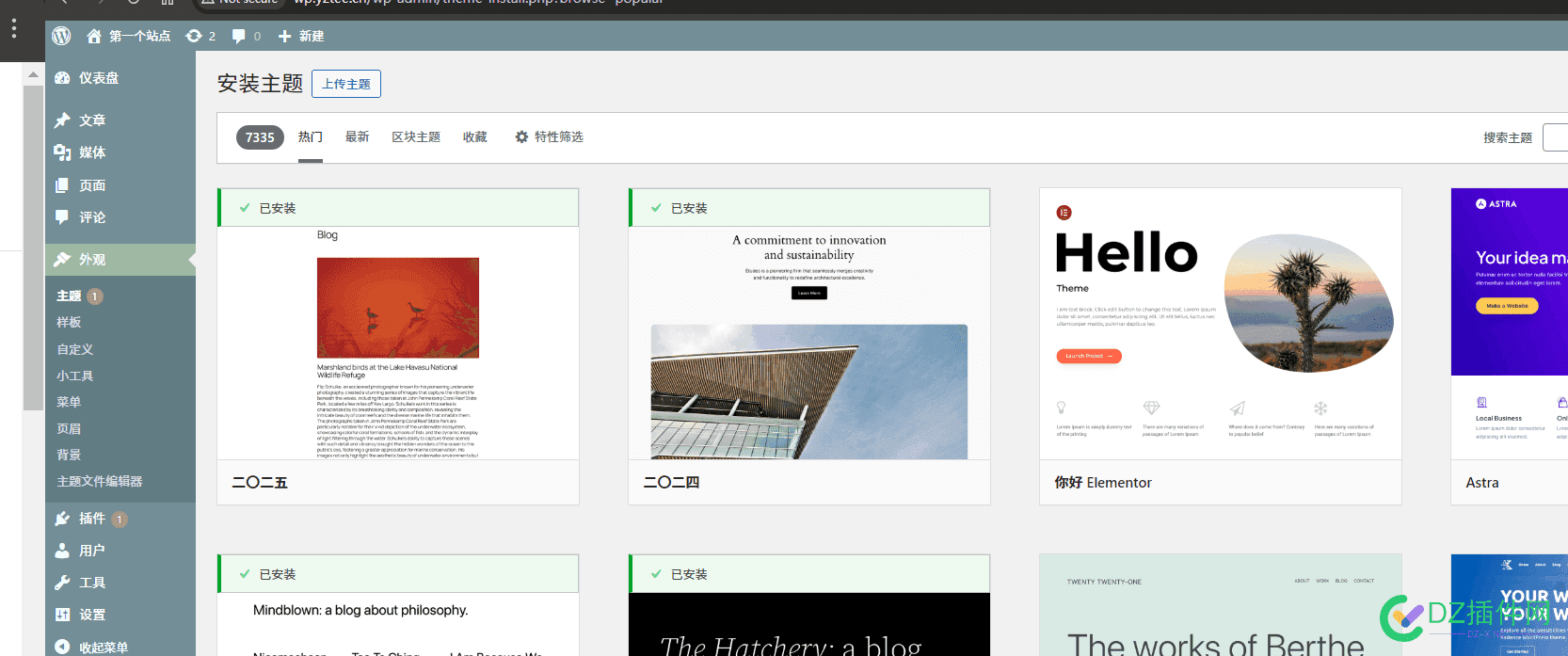Click the plus icon next to 新建
The width and height of the screenshot is (1568, 656).
pyautogui.click(x=284, y=36)
